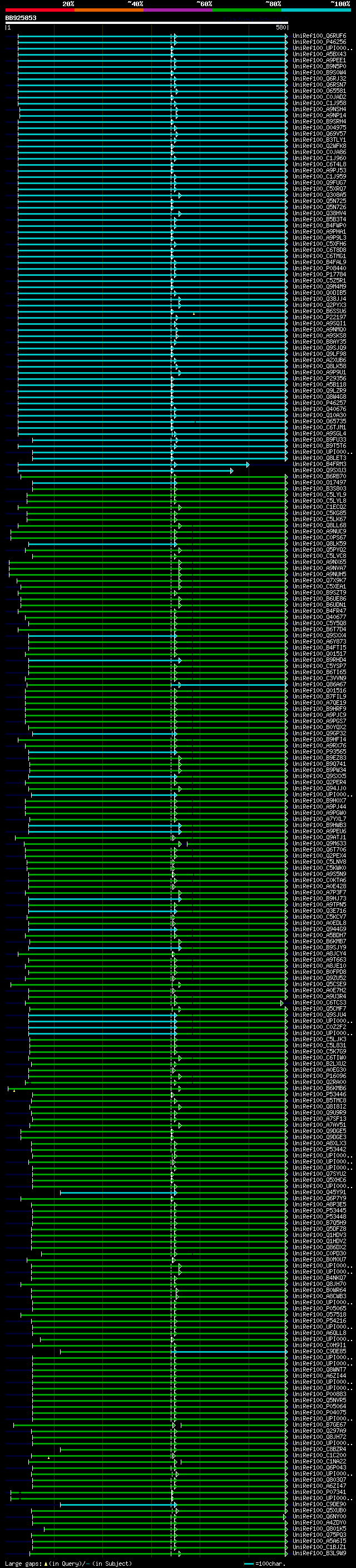This screenshot has width=356, height=1568.
Task: Click the Large gaps legend text
Action: tap(68, 1564)
